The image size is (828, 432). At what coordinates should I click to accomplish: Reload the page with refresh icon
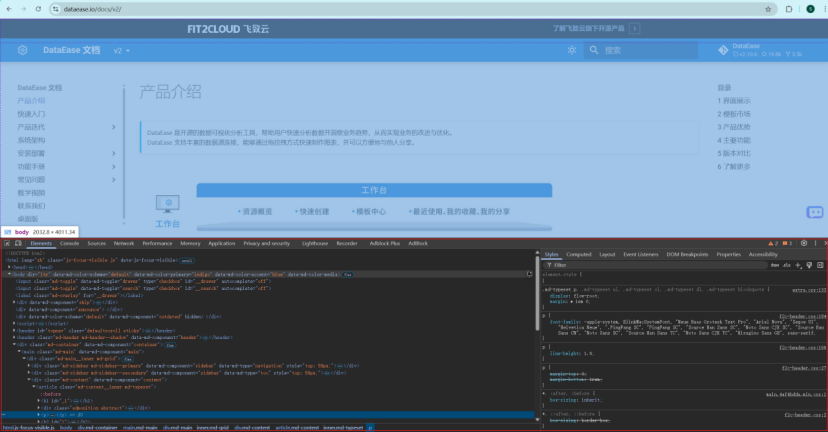pyautogui.click(x=38, y=9)
